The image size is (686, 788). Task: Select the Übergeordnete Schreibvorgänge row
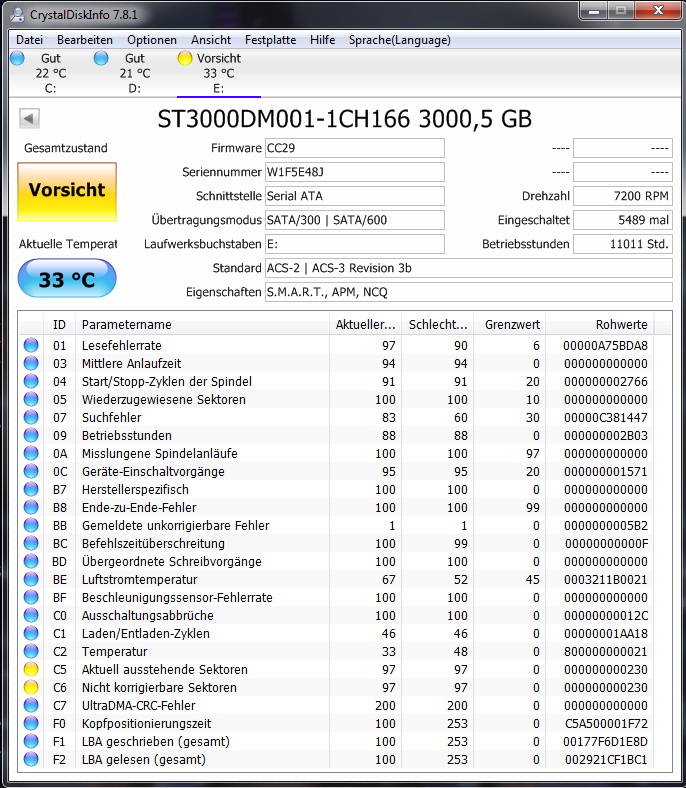[x=337, y=561]
